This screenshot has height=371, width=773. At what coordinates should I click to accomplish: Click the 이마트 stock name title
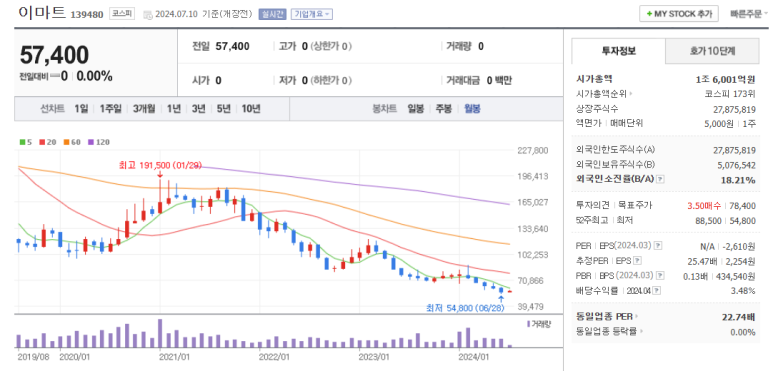point(42,13)
